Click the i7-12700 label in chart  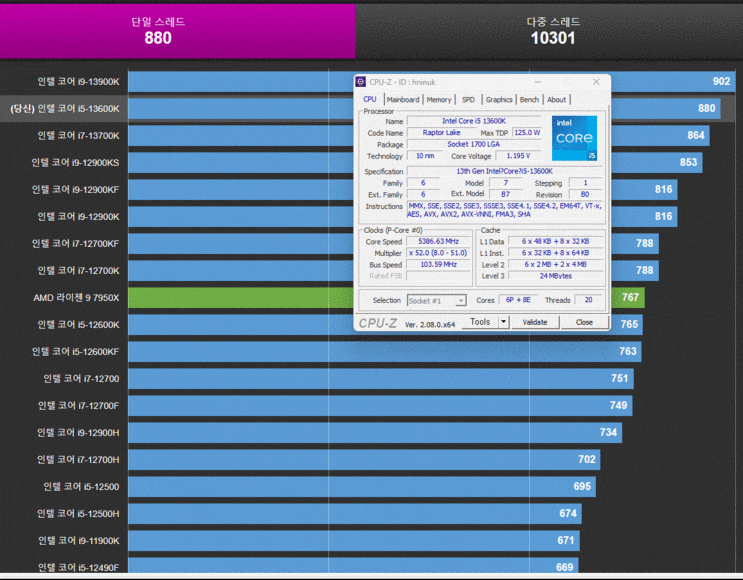(x=81, y=379)
